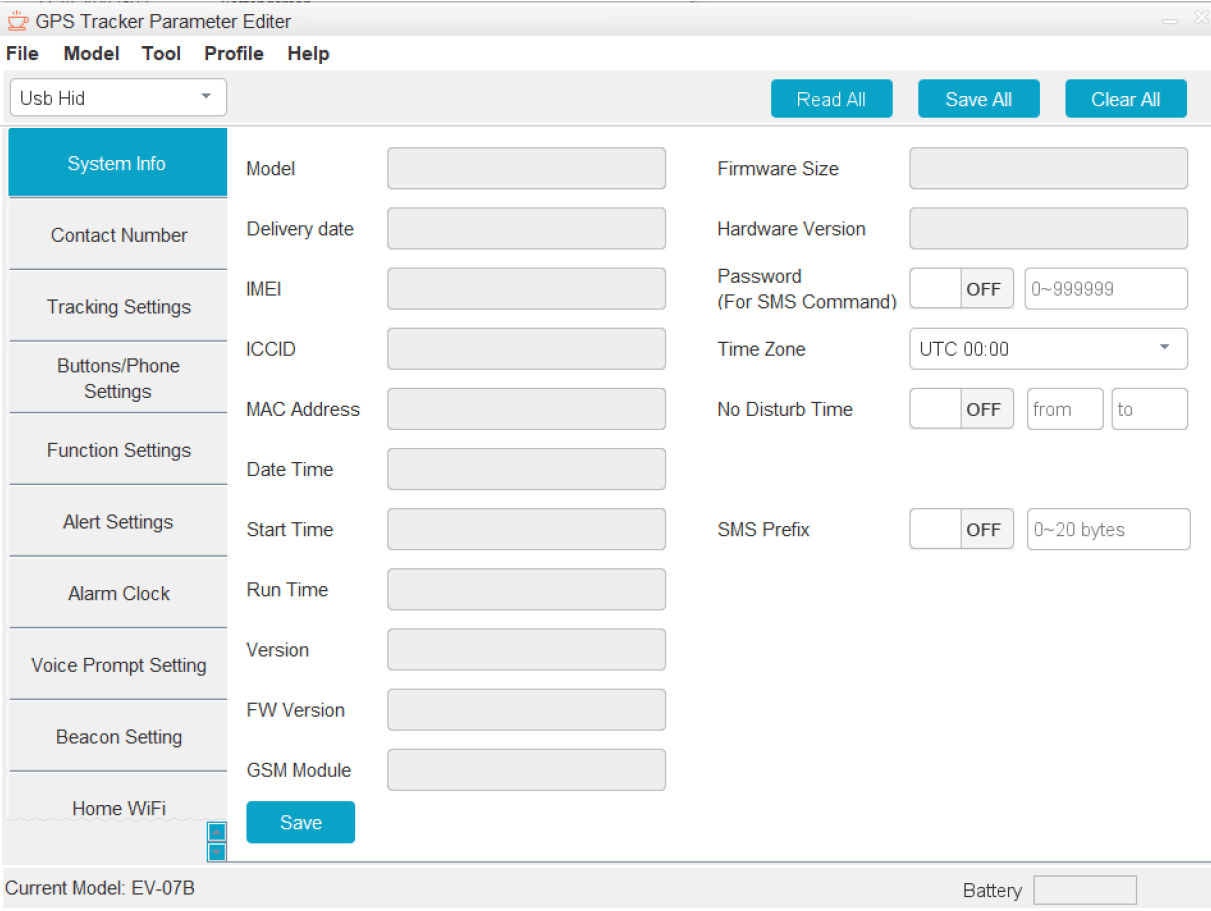Open the Usb Hid connection dropdown
This screenshot has width=1211, height=911.
tap(118, 98)
